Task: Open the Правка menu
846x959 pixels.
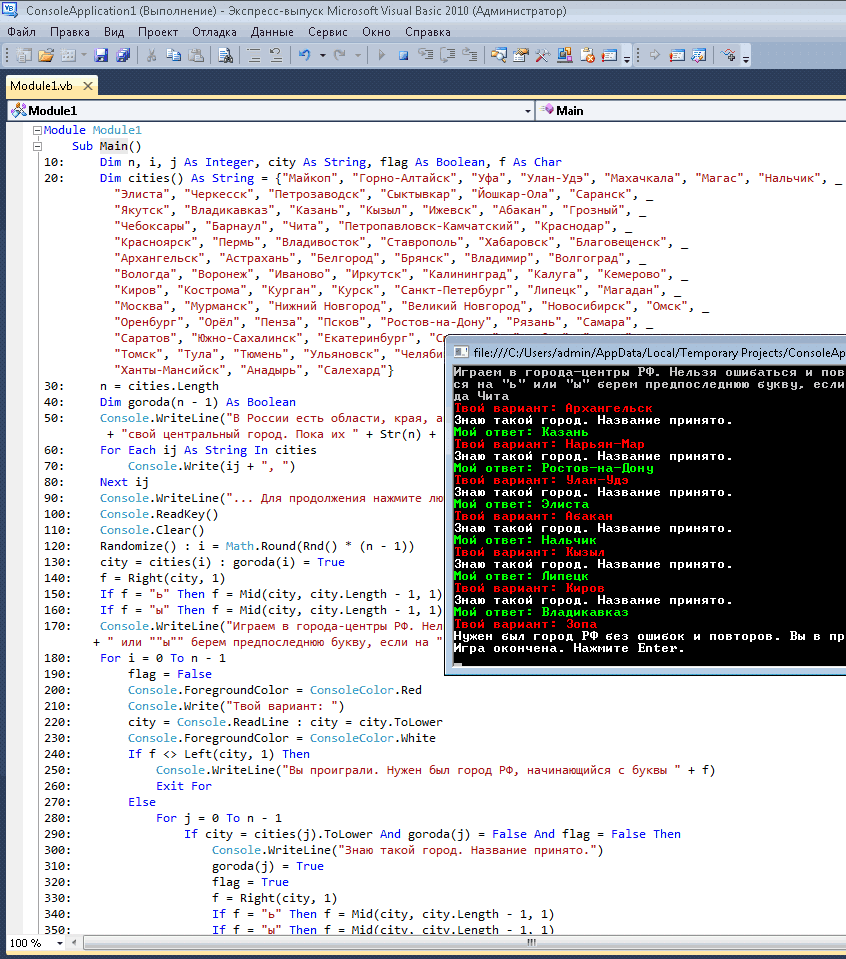Action: point(70,32)
